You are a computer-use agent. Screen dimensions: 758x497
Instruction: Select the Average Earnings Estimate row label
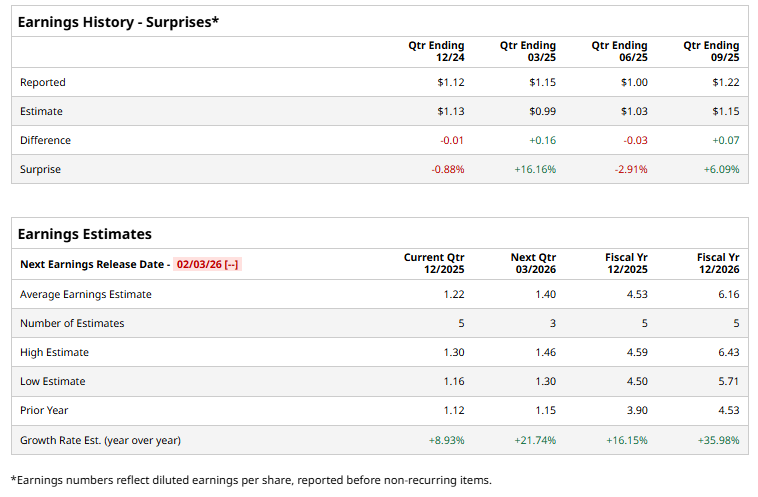coord(86,294)
